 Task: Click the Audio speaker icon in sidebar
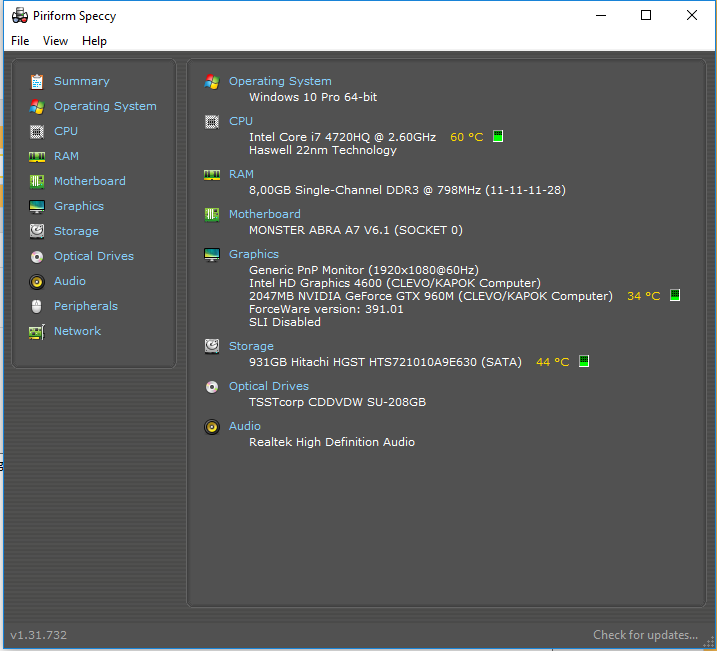(37, 282)
